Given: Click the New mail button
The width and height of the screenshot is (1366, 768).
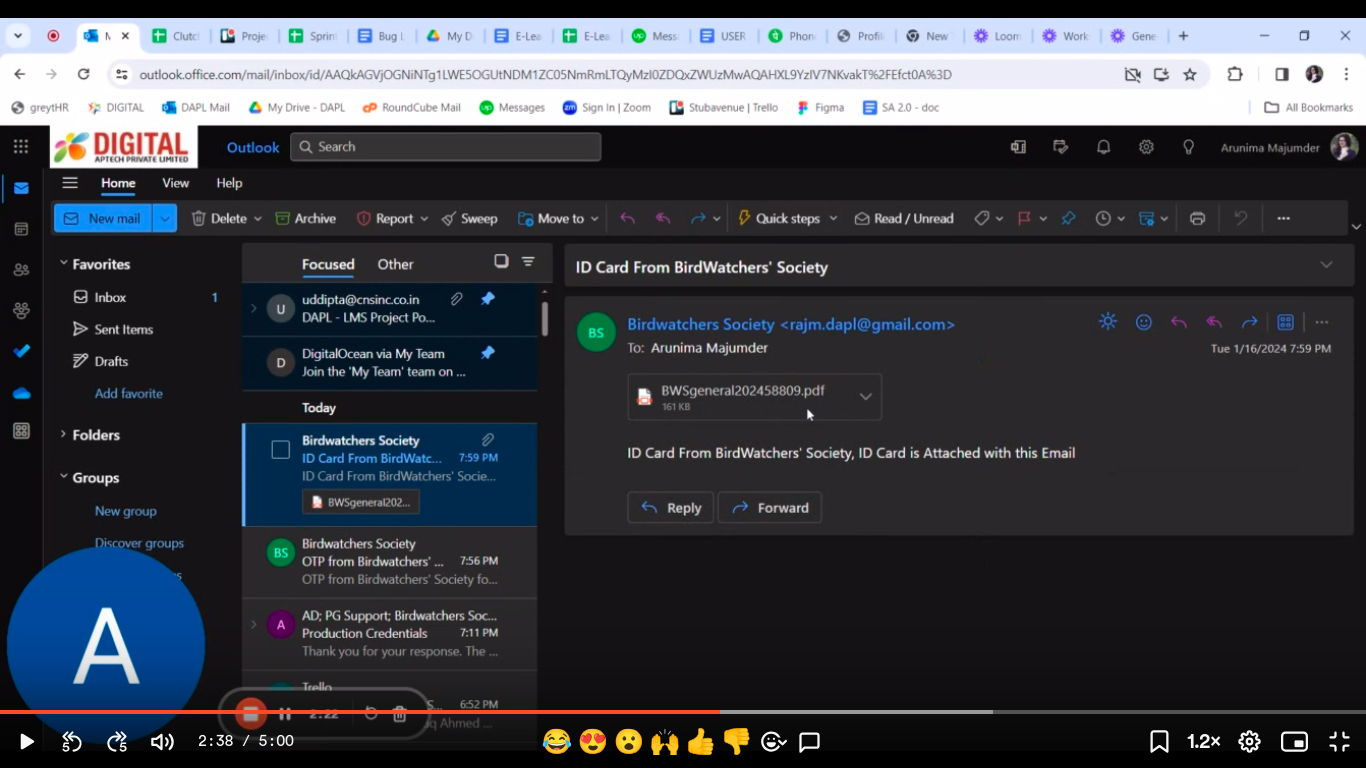Looking at the screenshot, I should pyautogui.click(x=103, y=218).
